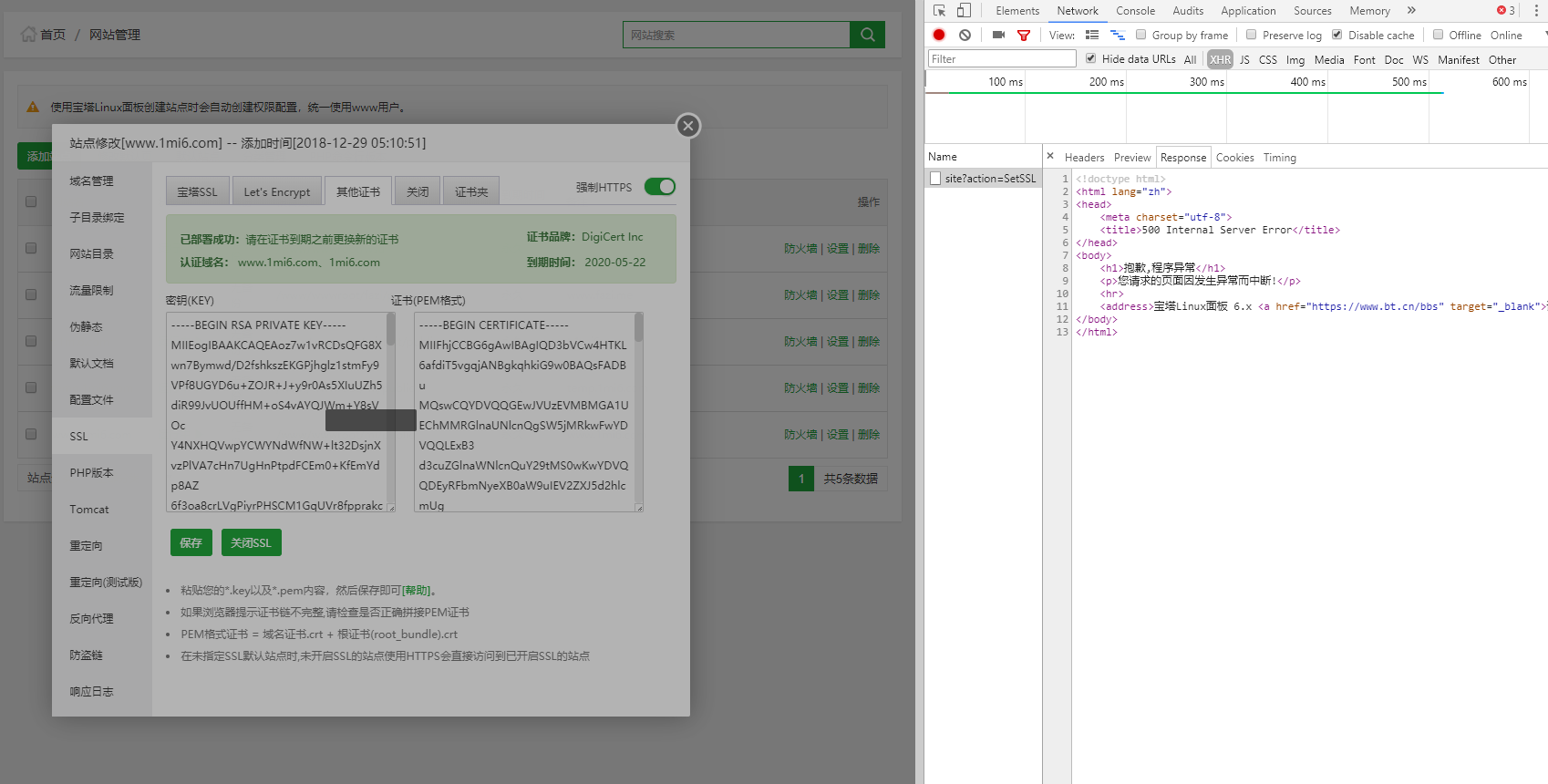Click the 关闭SSL button
The width and height of the screenshot is (1548, 784).
click(x=252, y=542)
